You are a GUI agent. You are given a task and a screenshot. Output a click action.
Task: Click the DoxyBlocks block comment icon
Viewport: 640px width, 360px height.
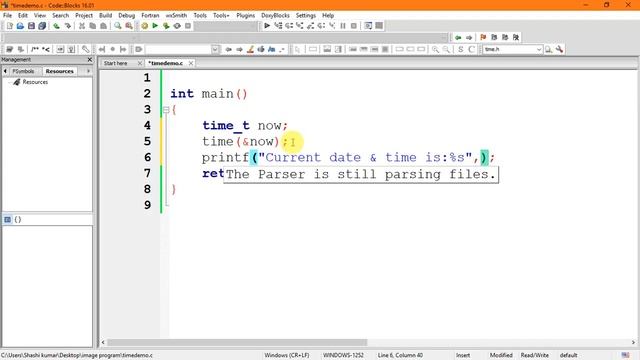[x=35, y=49]
